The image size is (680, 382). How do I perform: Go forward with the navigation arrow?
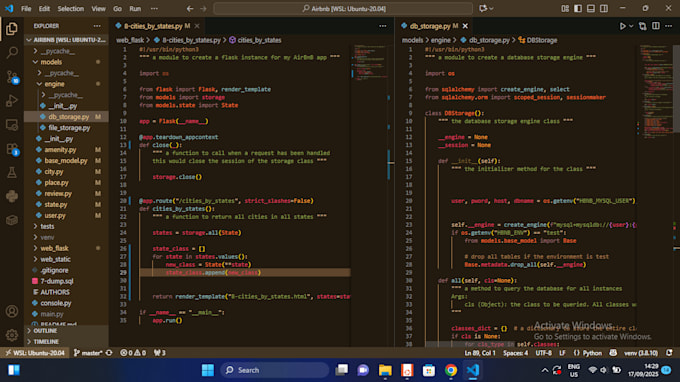click(x=203, y=9)
